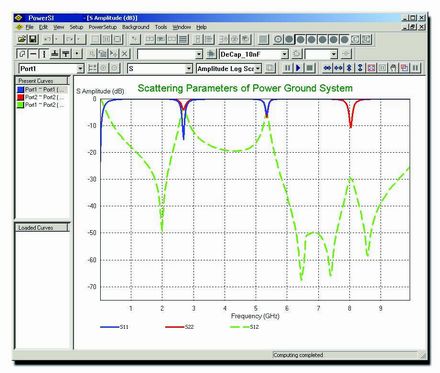Screen dimensions: 440x373
Task: Click the save floppy disk icon
Action: (x=33, y=39)
